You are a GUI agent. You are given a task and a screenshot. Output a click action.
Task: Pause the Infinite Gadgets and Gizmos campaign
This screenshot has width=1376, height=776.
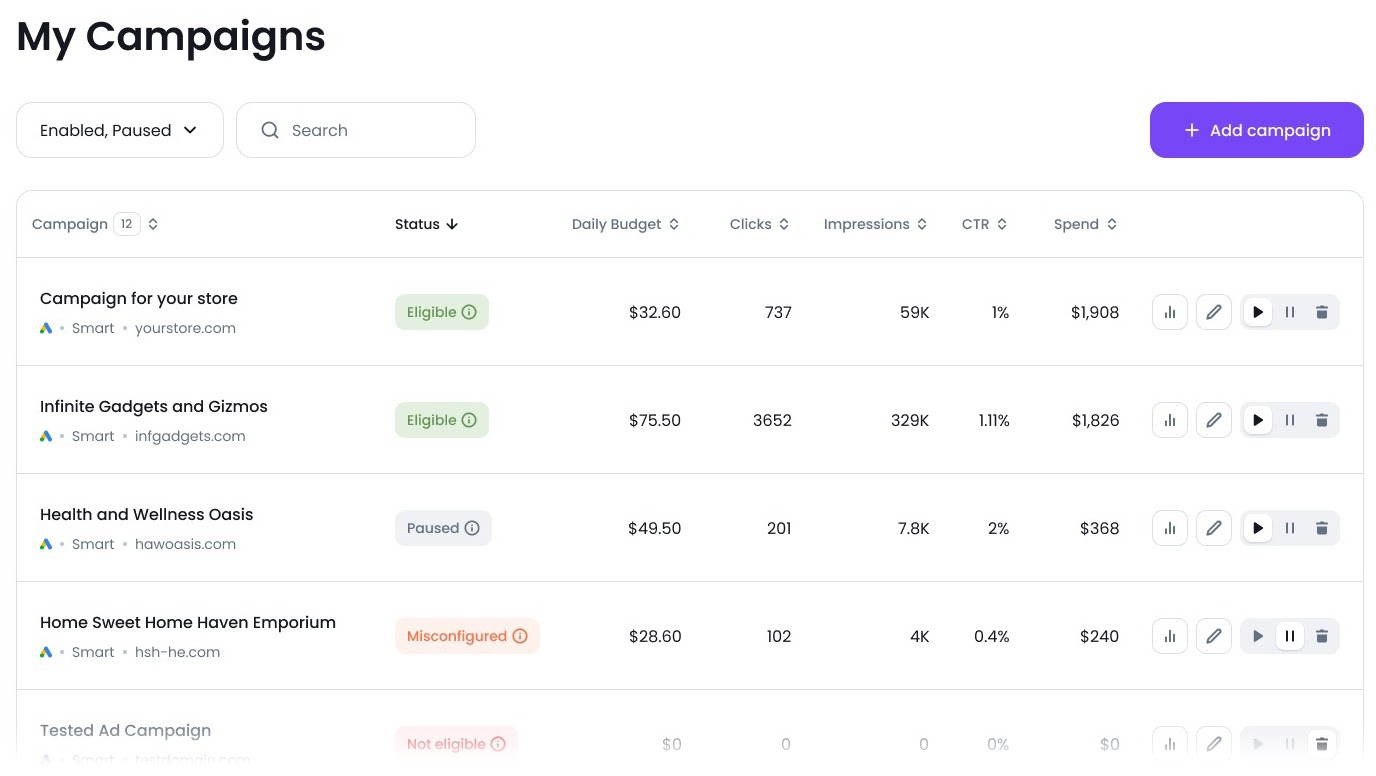click(x=1290, y=420)
